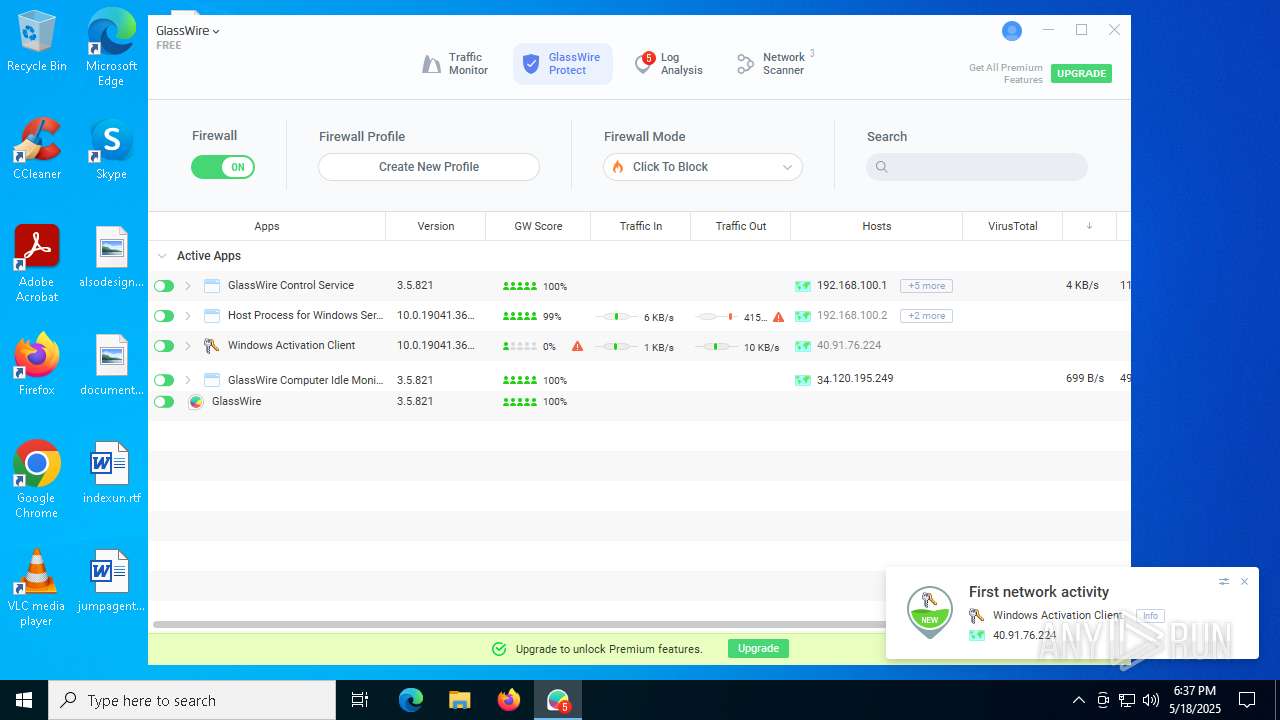The height and width of the screenshot is (720, 1280).
Task: Close the First network activity notification
Action: [x=1244, y=581]
